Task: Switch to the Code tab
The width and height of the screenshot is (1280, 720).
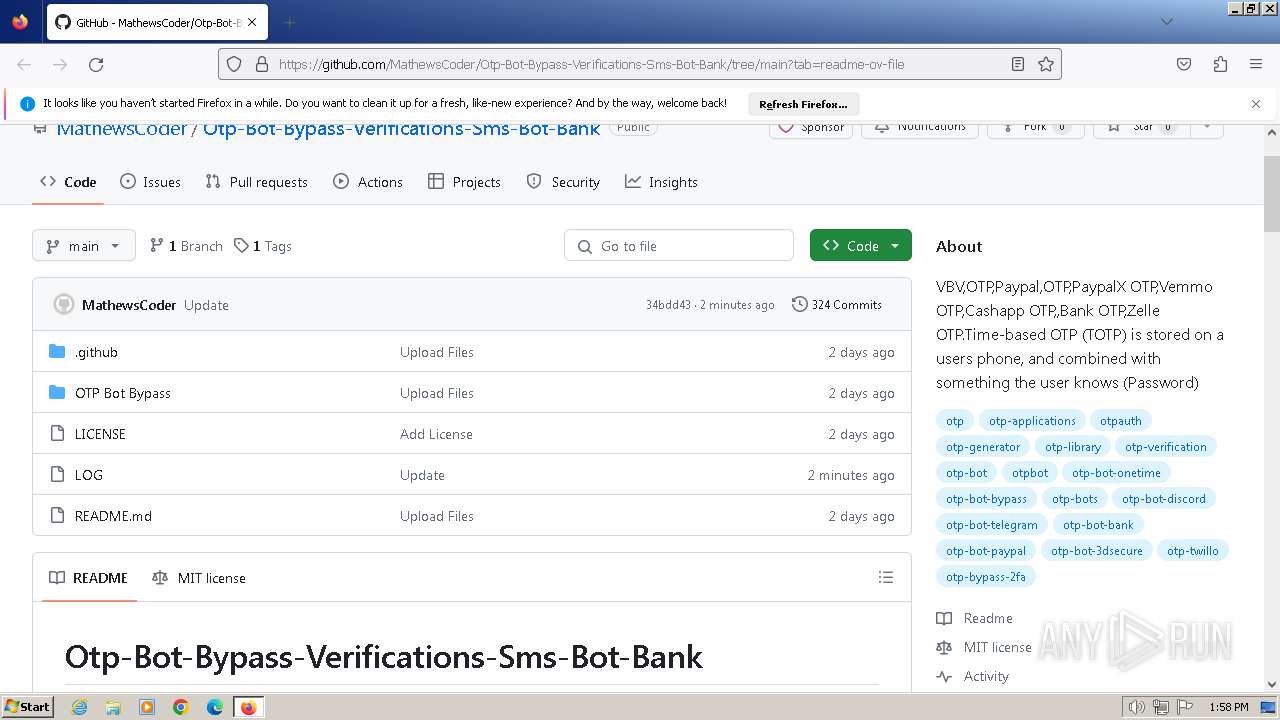Action: 68,182
